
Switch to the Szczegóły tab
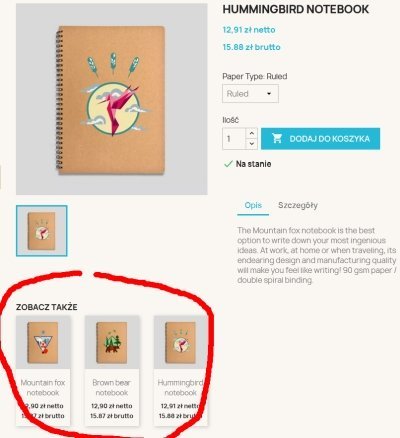[298, 205]
